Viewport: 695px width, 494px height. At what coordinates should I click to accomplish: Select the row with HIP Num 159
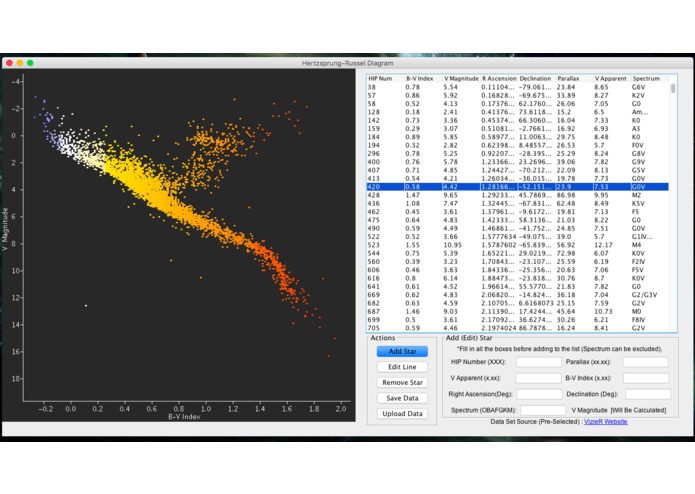(x=518, y=128)
